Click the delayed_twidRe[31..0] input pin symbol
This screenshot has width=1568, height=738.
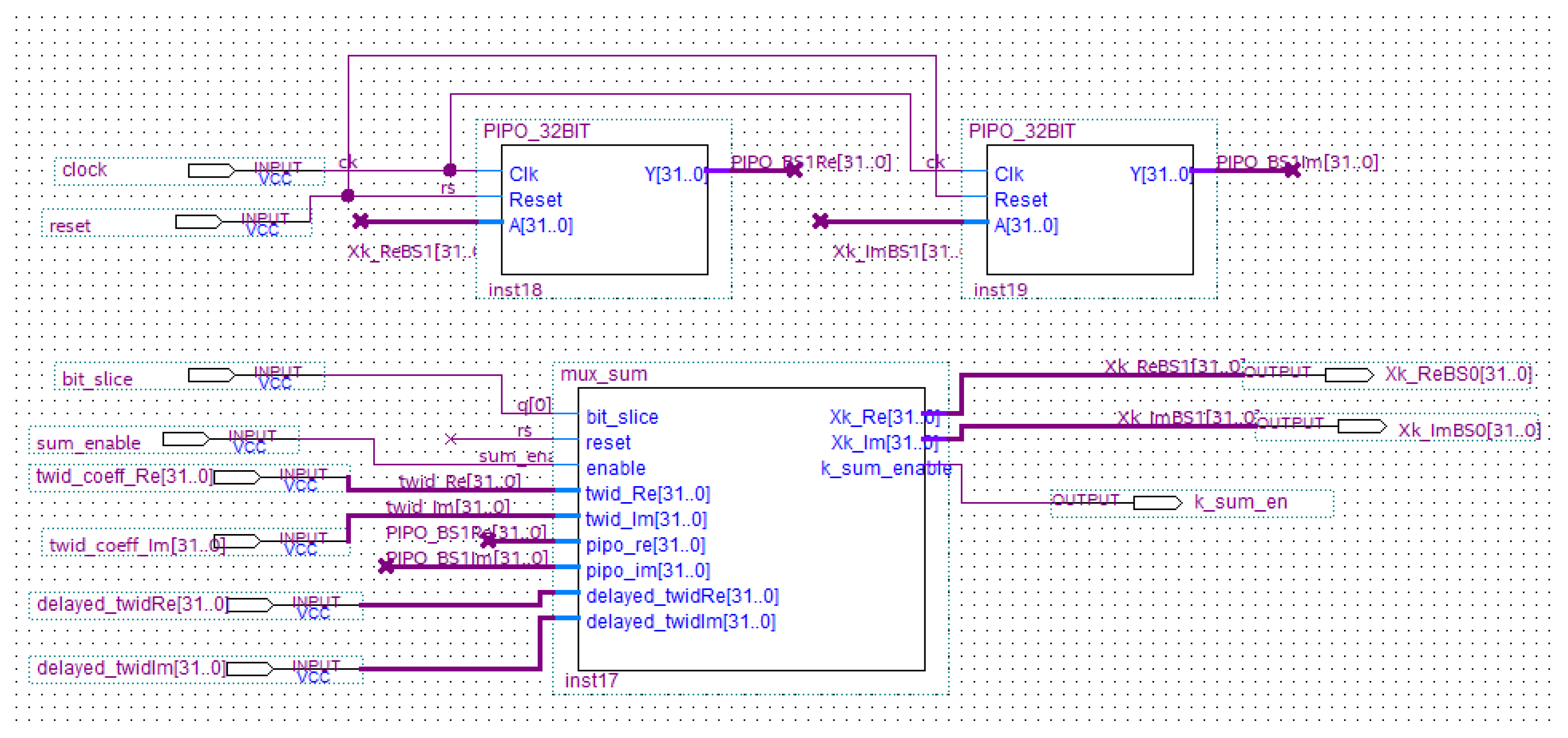click(249, 605)
